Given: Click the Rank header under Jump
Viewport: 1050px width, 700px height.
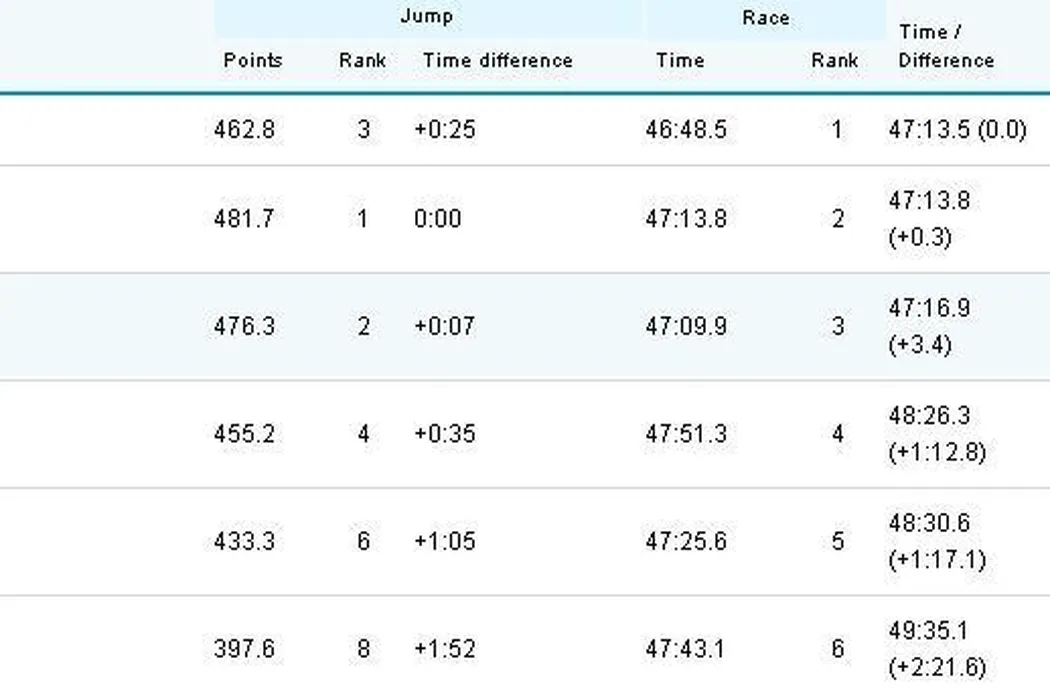Looking at the screenshot, I should click(x=362, y=60).
